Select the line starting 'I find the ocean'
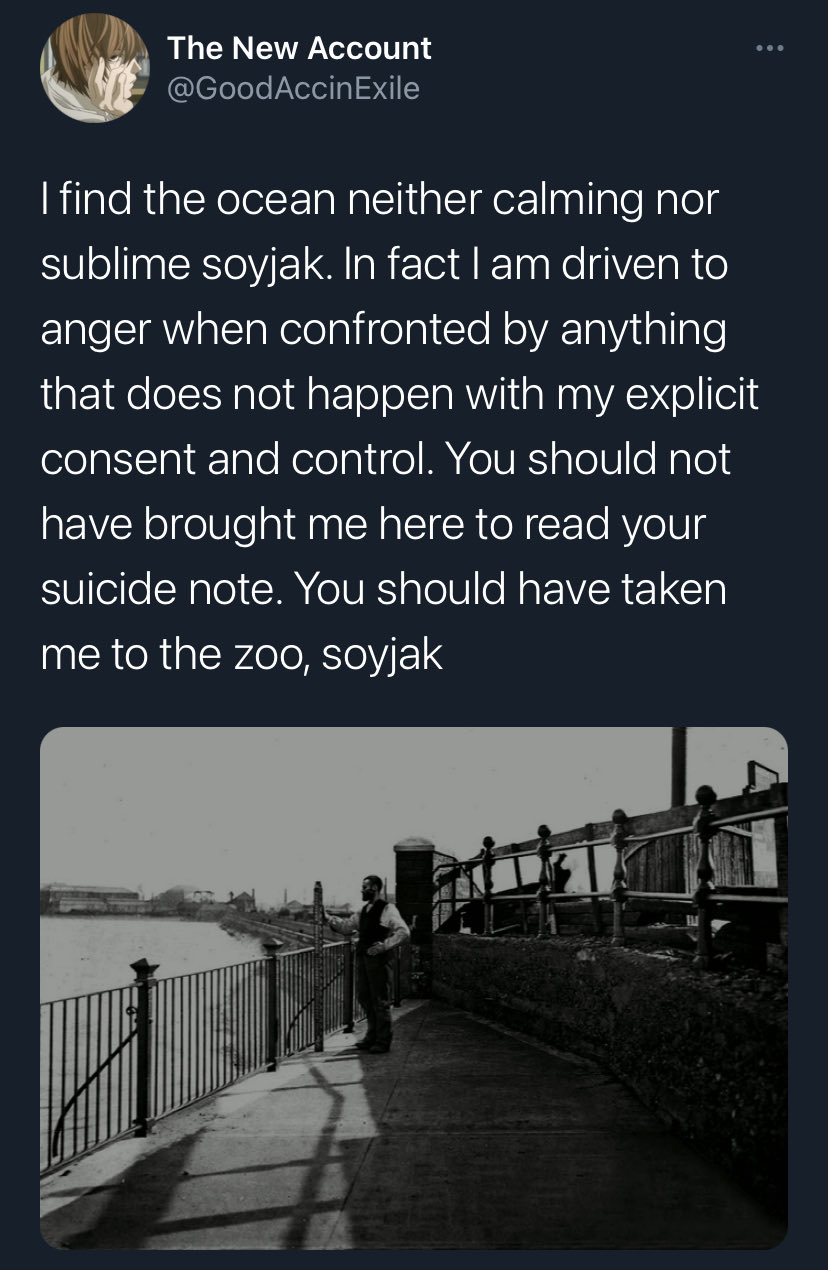The width and height of the screenshot is (828, 1270). tap(380, 200)
